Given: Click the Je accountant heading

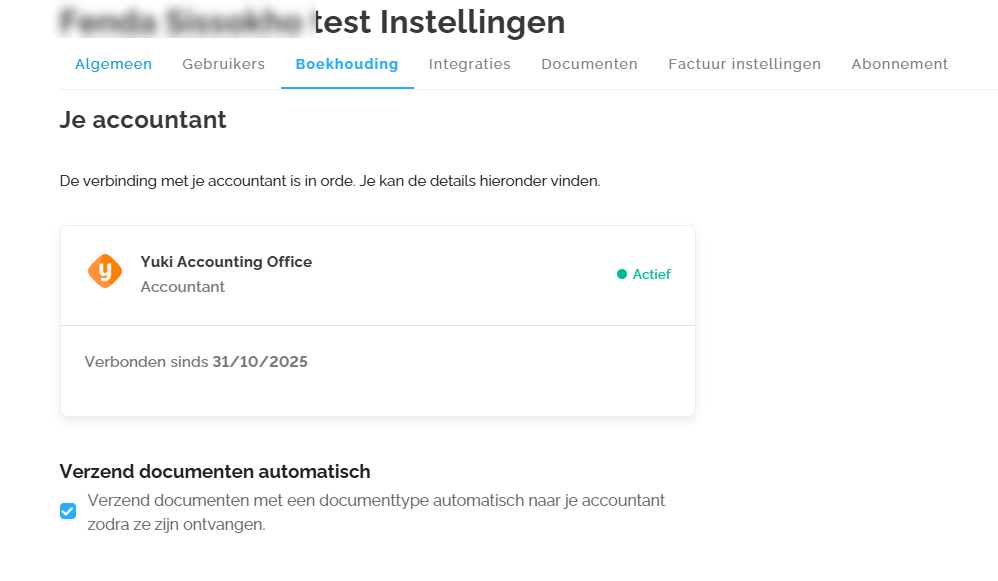Looking at the screenshot, I should 143,120.
